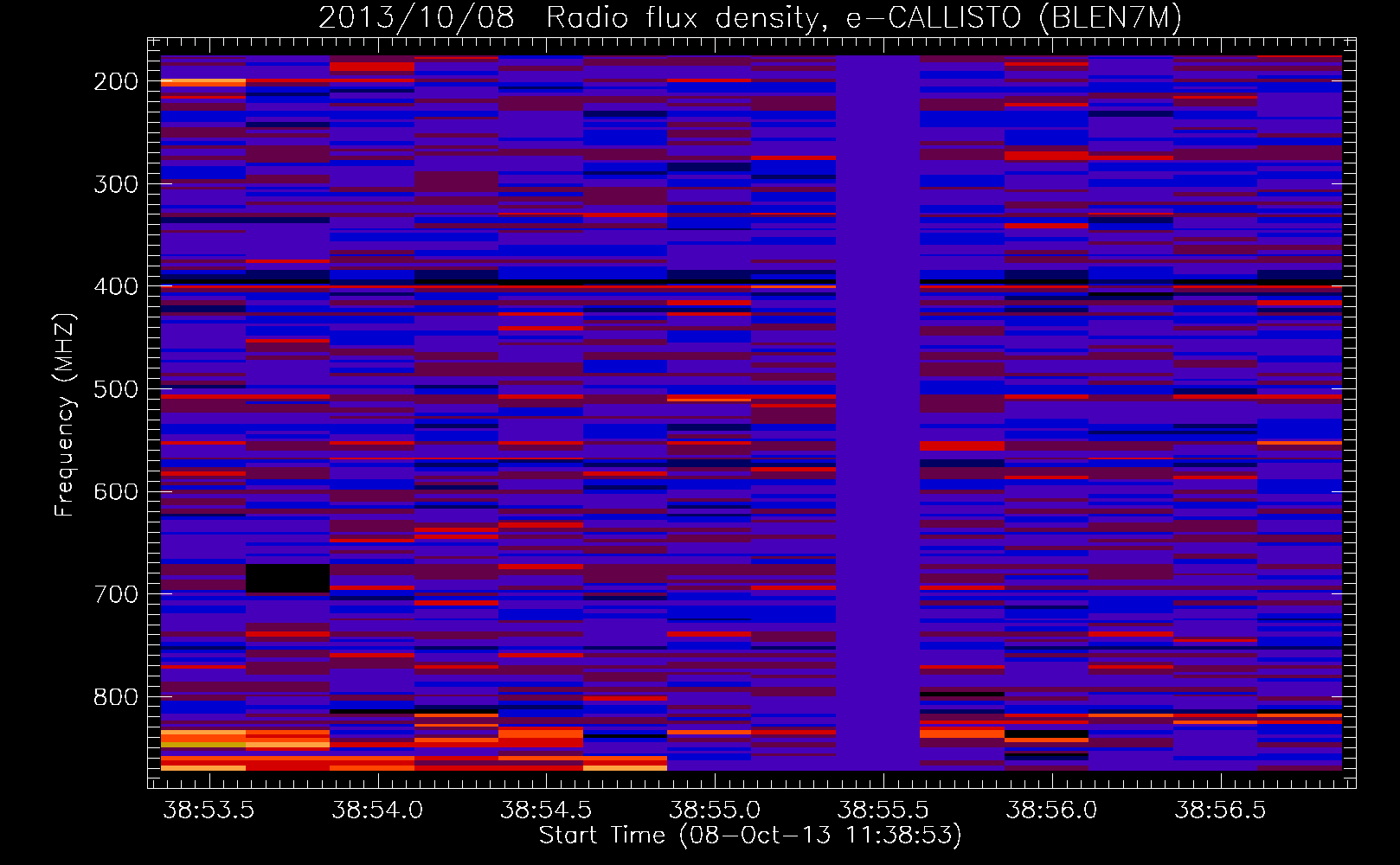Click the uniform purple column at 38:55.5
Viewport: 1400px width, 865px height.
(877, 413)
